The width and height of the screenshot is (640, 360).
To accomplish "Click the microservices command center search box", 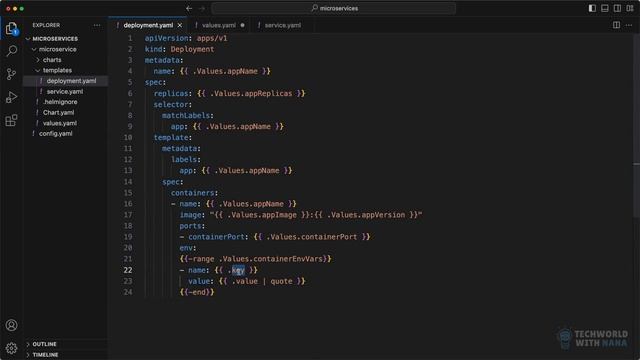I will [334, 8].
